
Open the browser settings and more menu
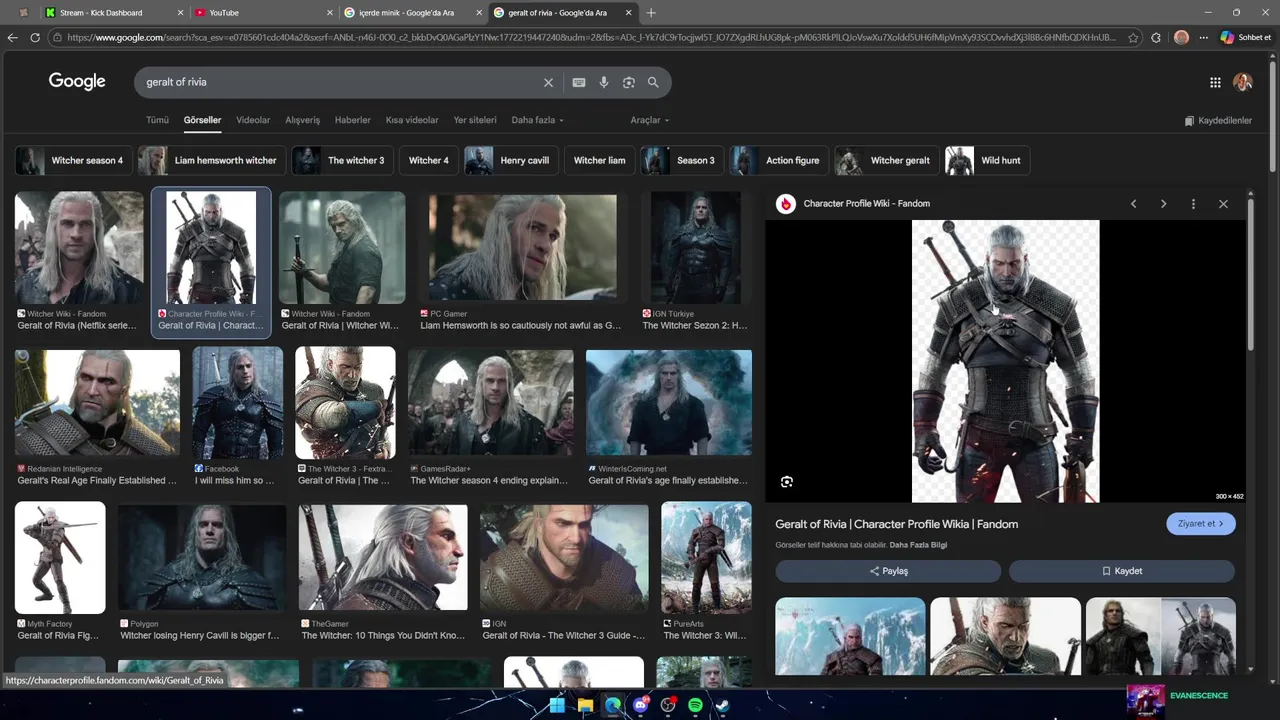click(1204, 38)
